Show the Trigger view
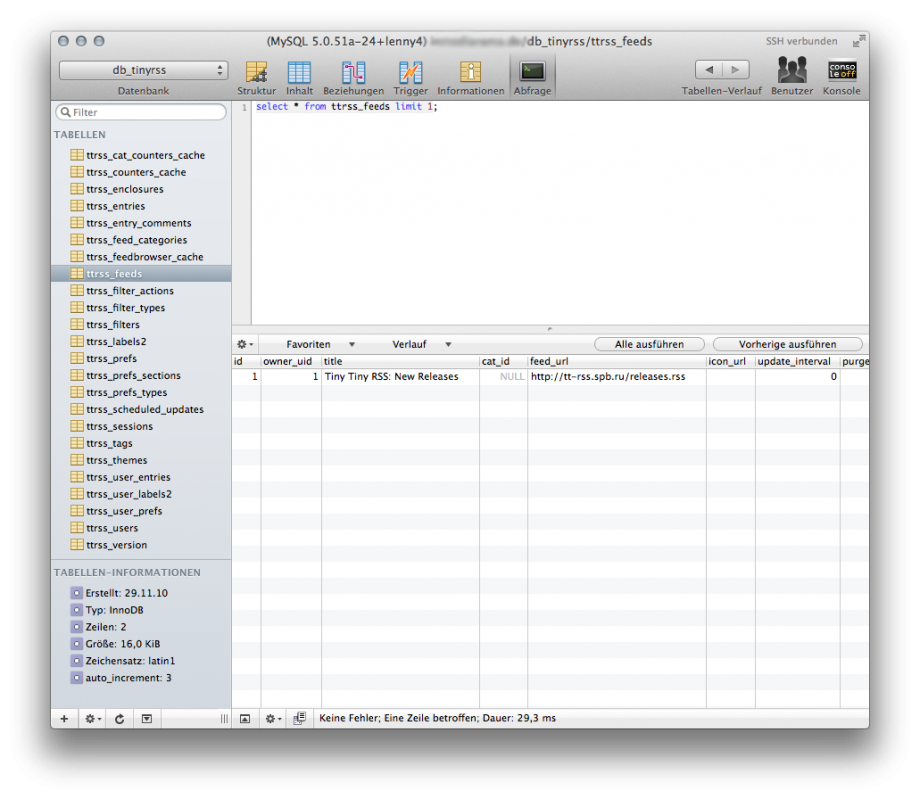Viewport: 920px width, 799px height. coord(410,77)
